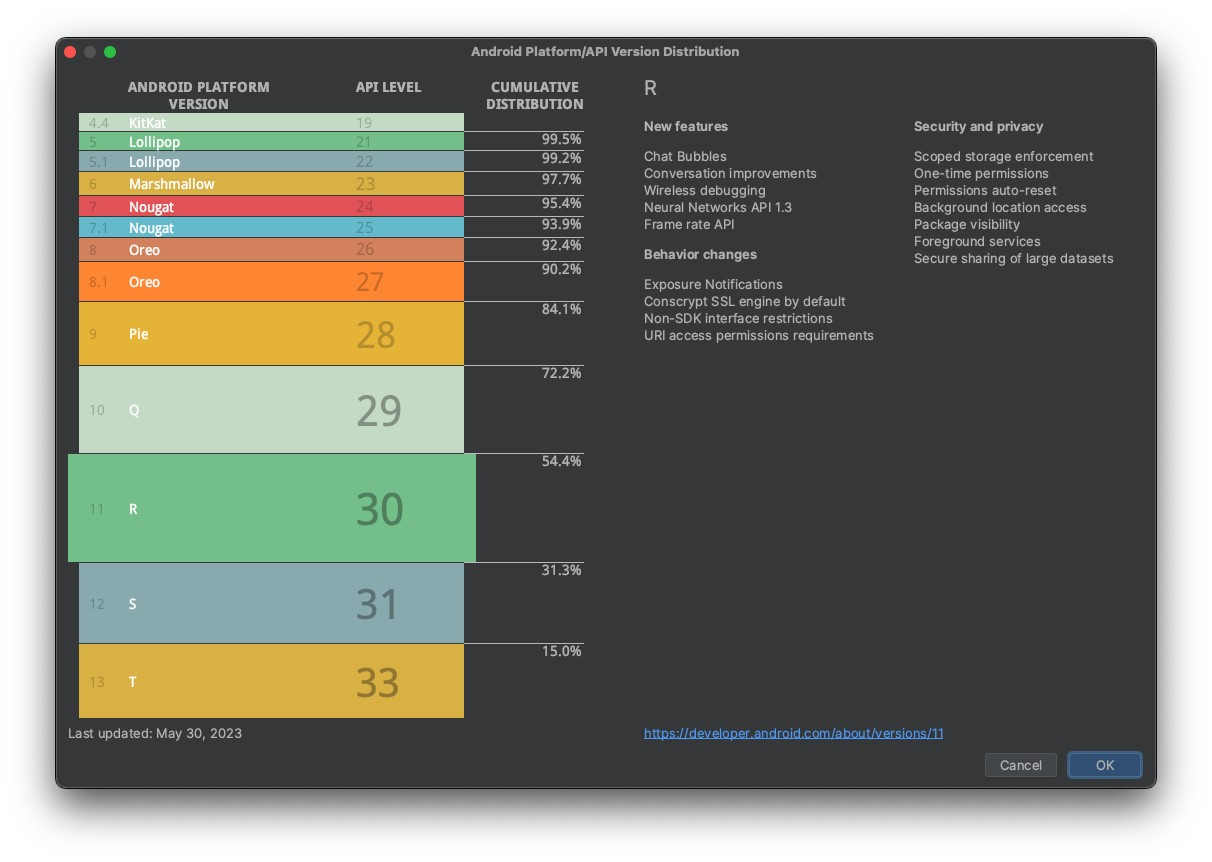Click the Exposure Notifications text

click(713, 284)
